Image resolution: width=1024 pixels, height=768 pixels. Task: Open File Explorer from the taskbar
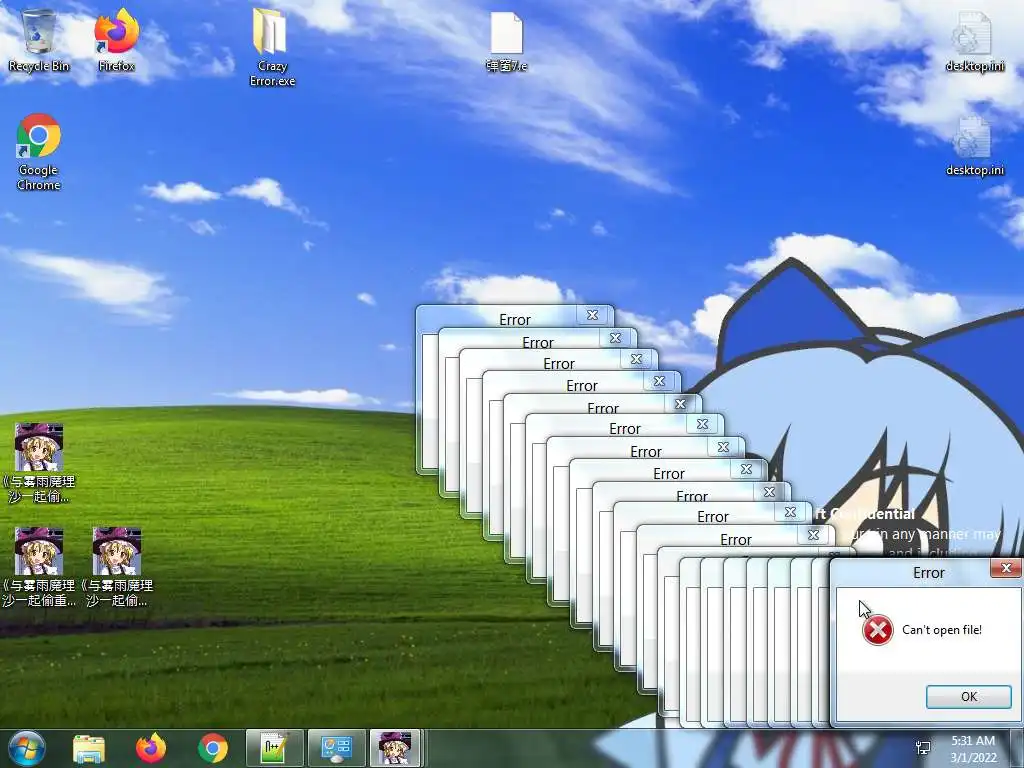89,748
